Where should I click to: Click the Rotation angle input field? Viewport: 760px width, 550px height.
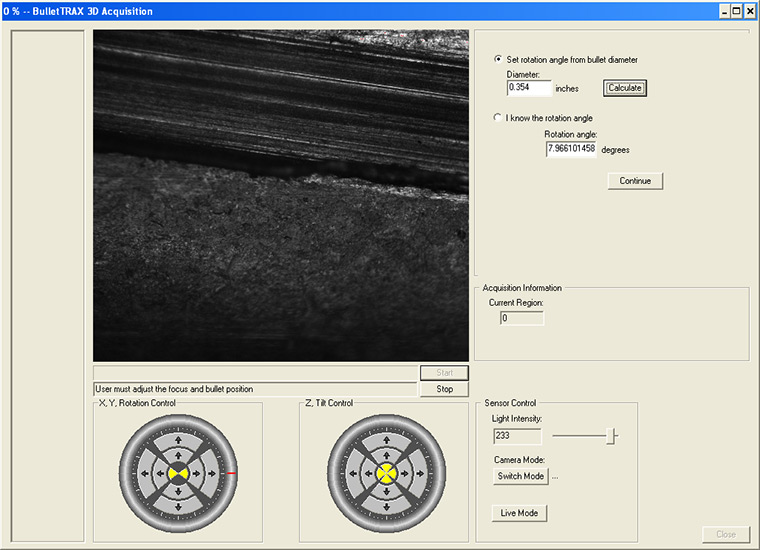pyautogui.click(x=571, y=149)
